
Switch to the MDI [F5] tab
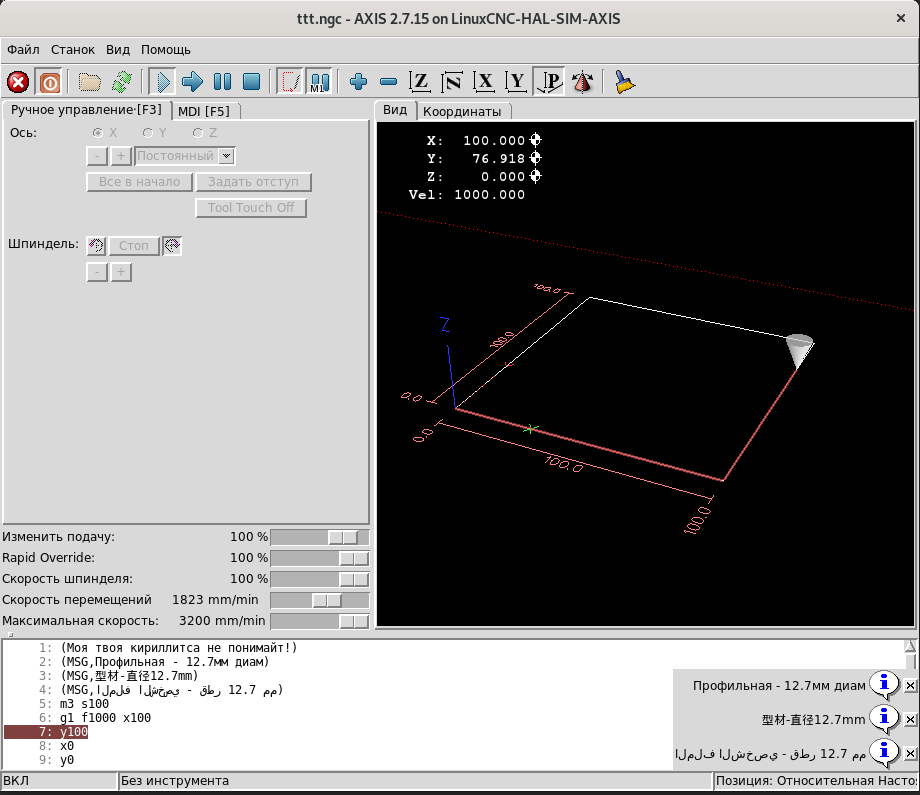pos(204,111)
